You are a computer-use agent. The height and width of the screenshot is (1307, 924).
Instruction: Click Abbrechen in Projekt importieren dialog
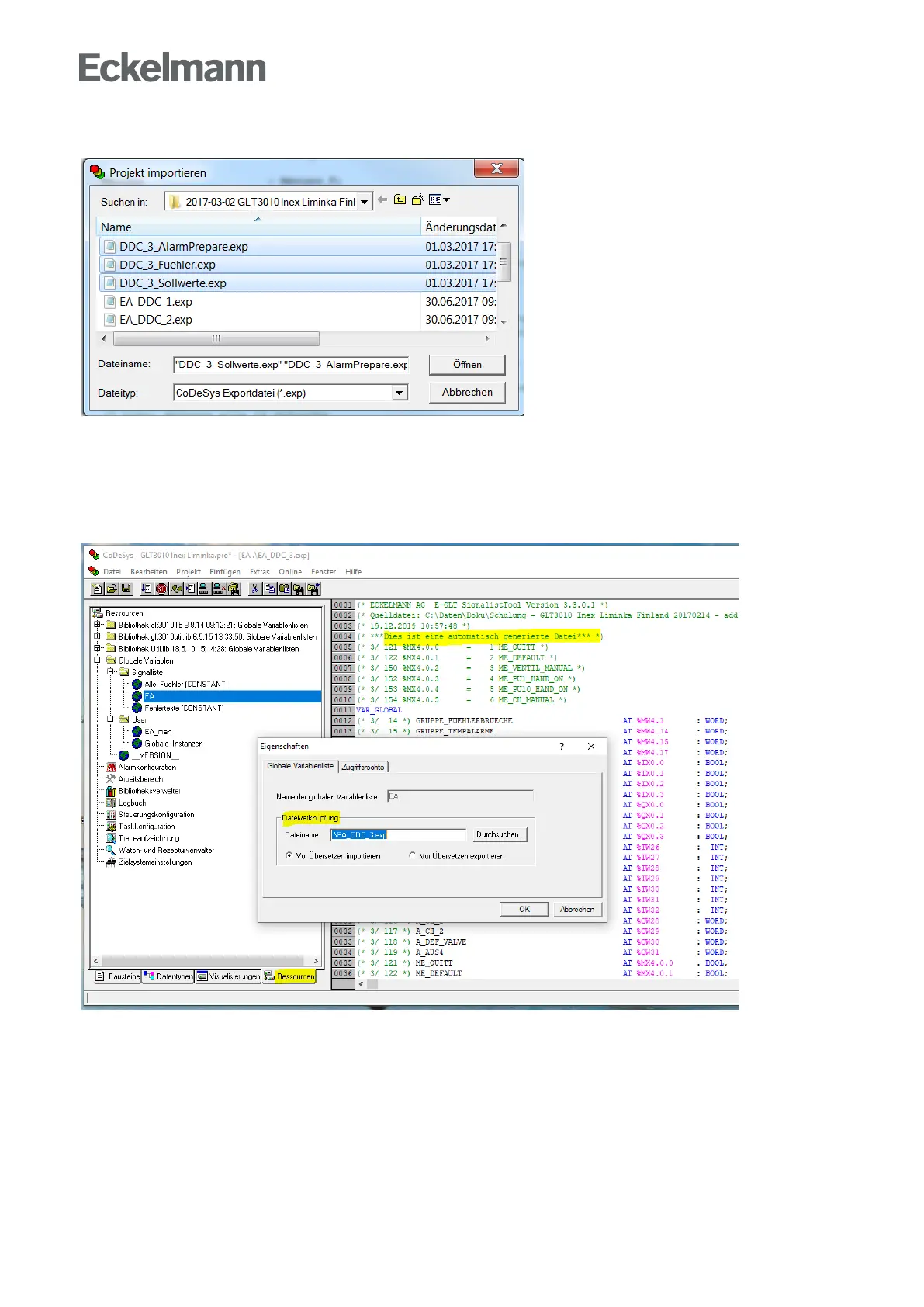[467, 393]
